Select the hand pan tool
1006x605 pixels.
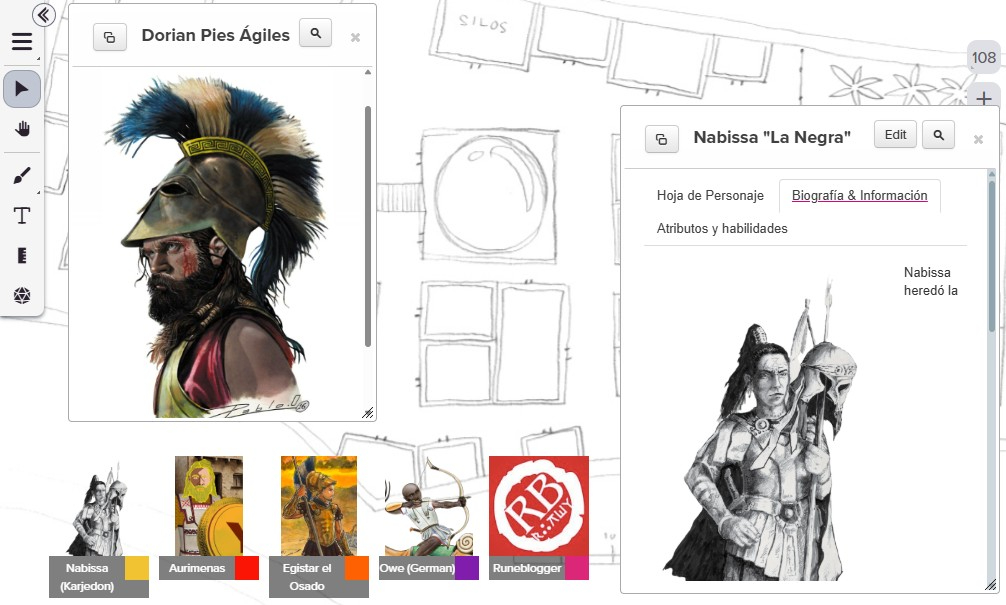tap(22, 129)
